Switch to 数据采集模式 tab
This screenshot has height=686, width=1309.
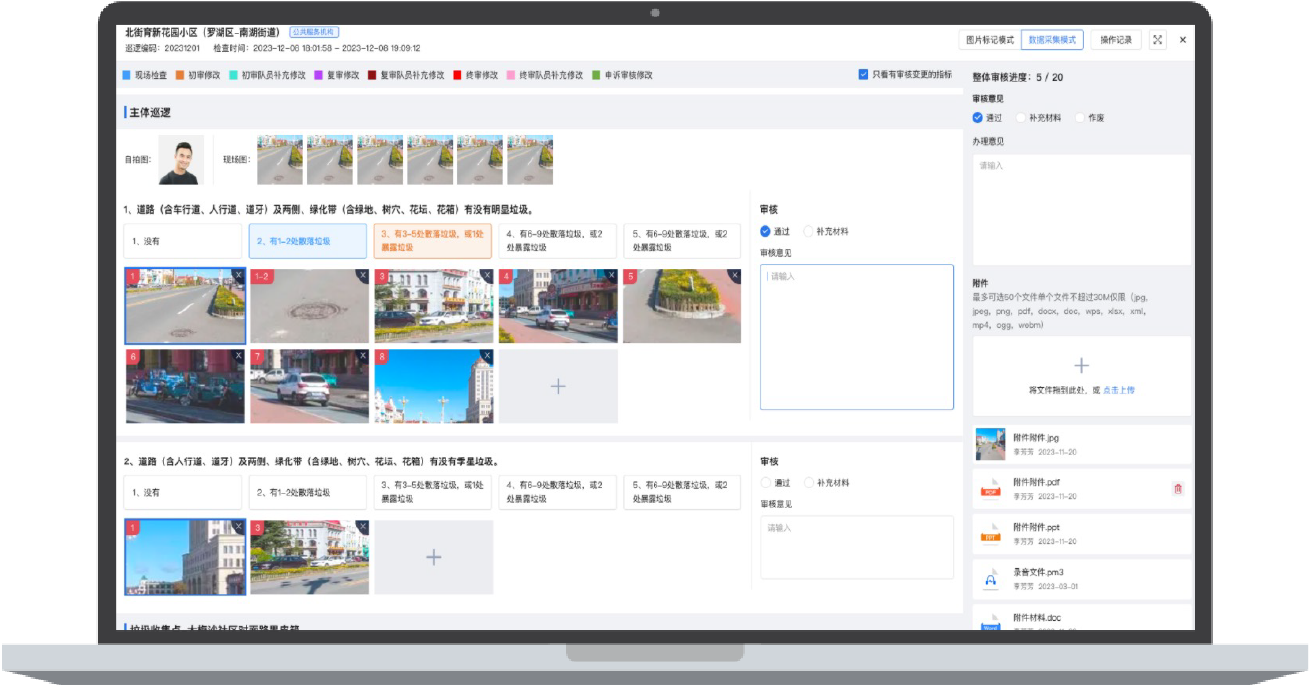pos(1052,40)
